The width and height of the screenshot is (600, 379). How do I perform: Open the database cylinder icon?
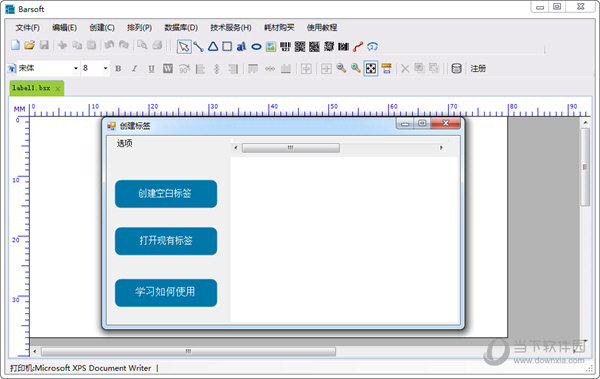pyautogui.click(x=457, y=69)
